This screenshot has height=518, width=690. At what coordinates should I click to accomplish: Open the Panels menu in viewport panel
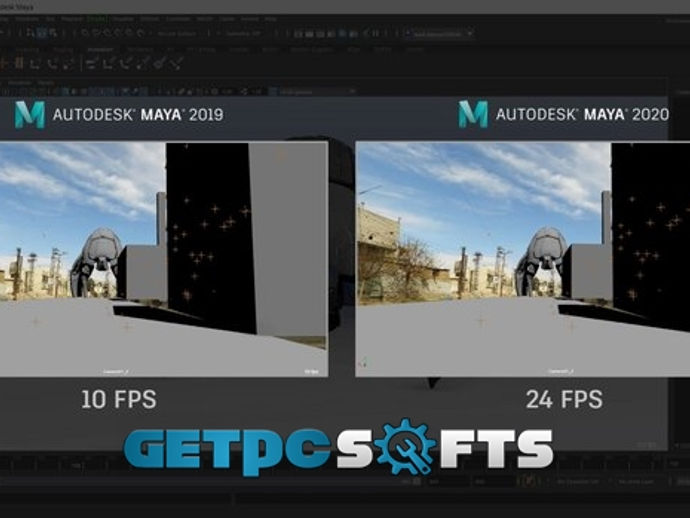[x=46, y=83]
